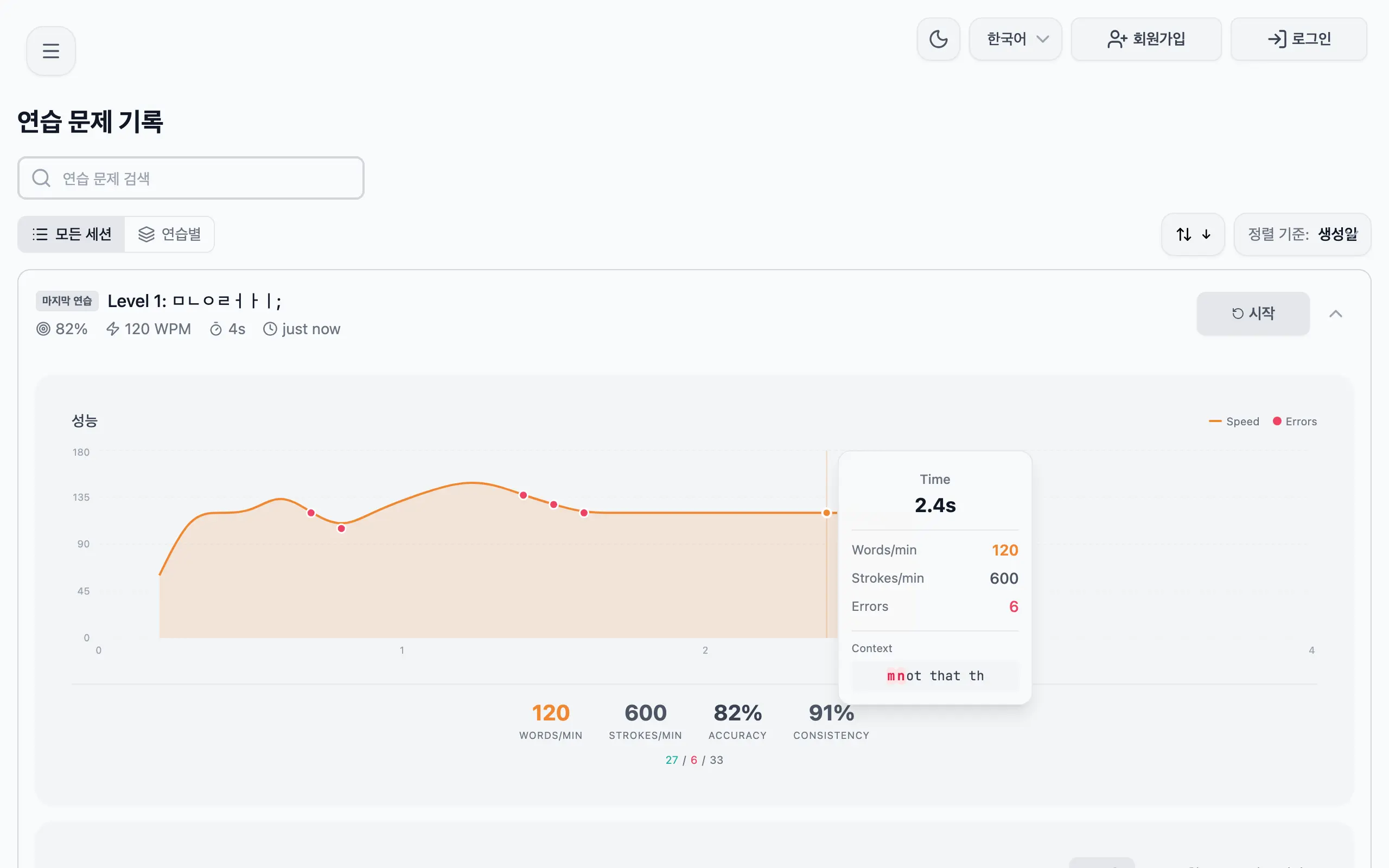Toggle Speed visibility in the chart legend
Screen dimensions: 1389x868
1234,421
